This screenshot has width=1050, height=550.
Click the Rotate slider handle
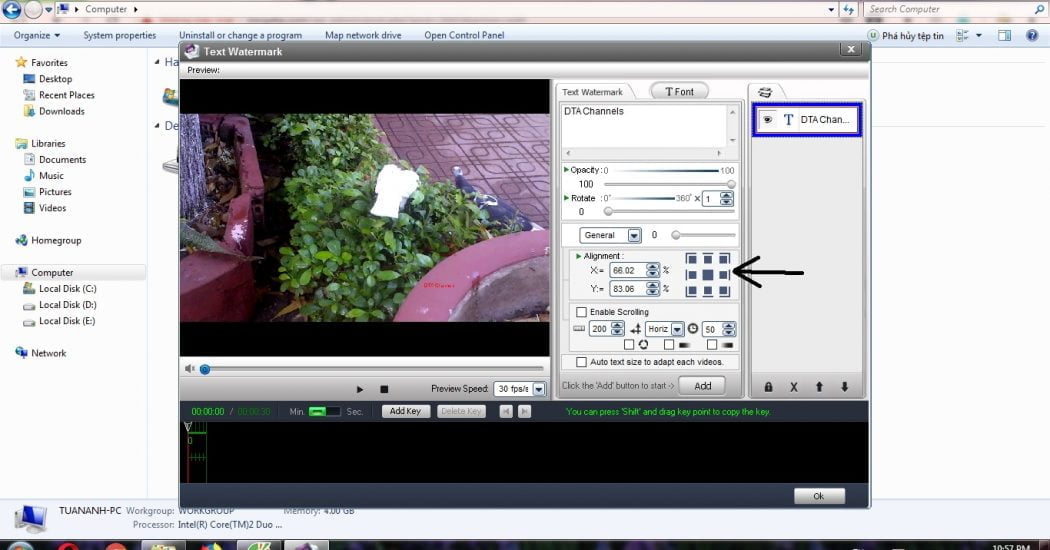tap(608, 212)
